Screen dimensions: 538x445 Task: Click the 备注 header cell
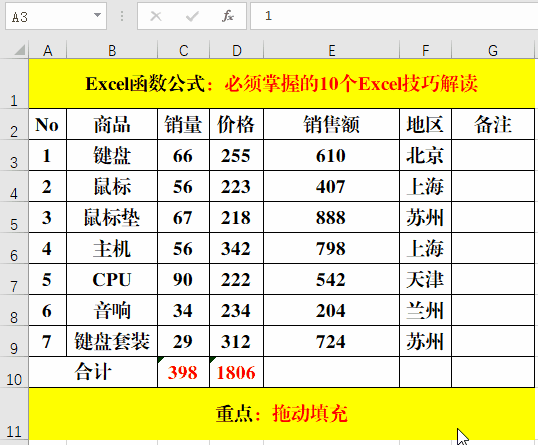tap(493, 124)
